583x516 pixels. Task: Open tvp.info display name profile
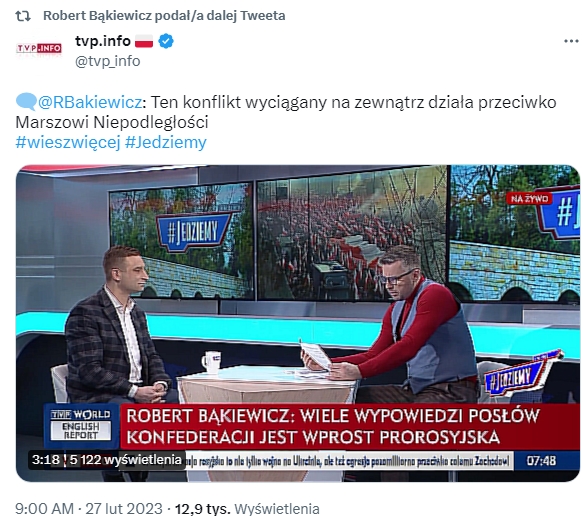[103, 41]
